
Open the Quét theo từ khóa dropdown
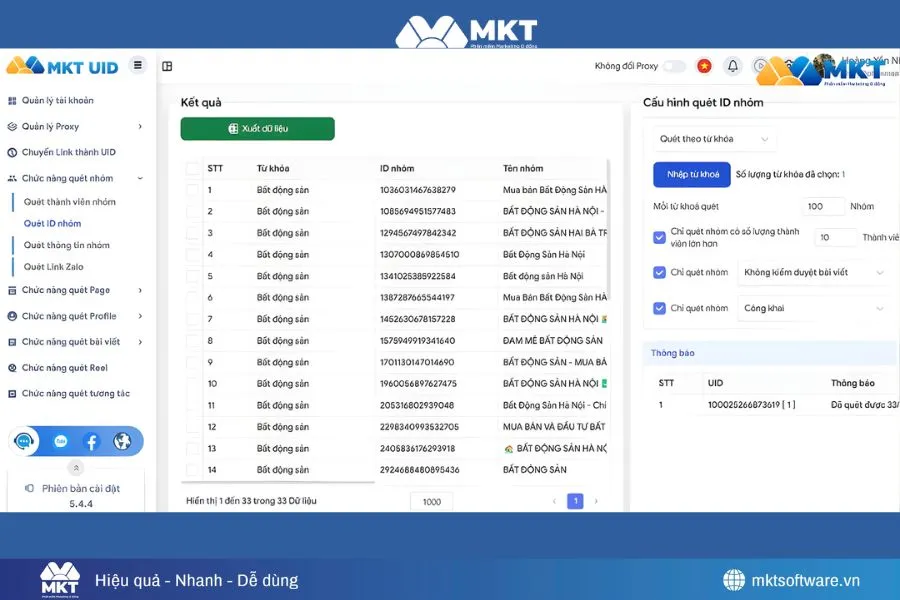(x=714, y=139)
